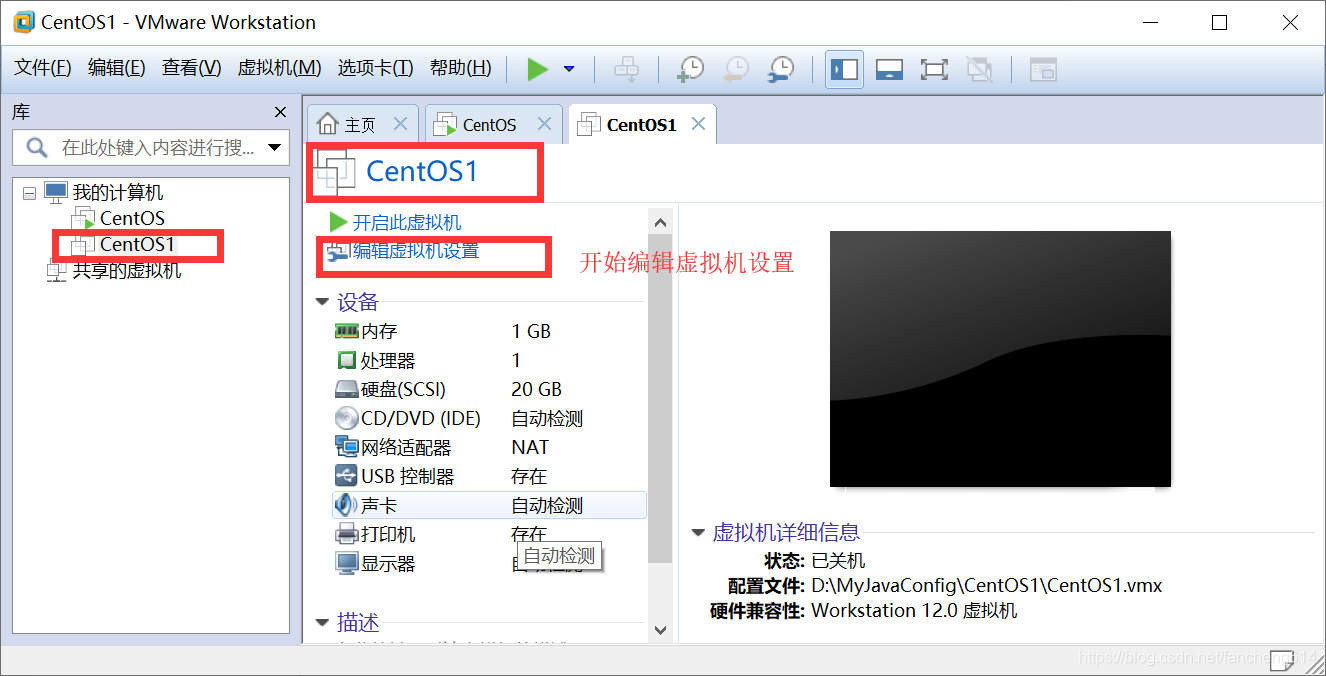Open the 帮助(H) menu
The height and width of the screenshot is (676, 1326).
460,68
